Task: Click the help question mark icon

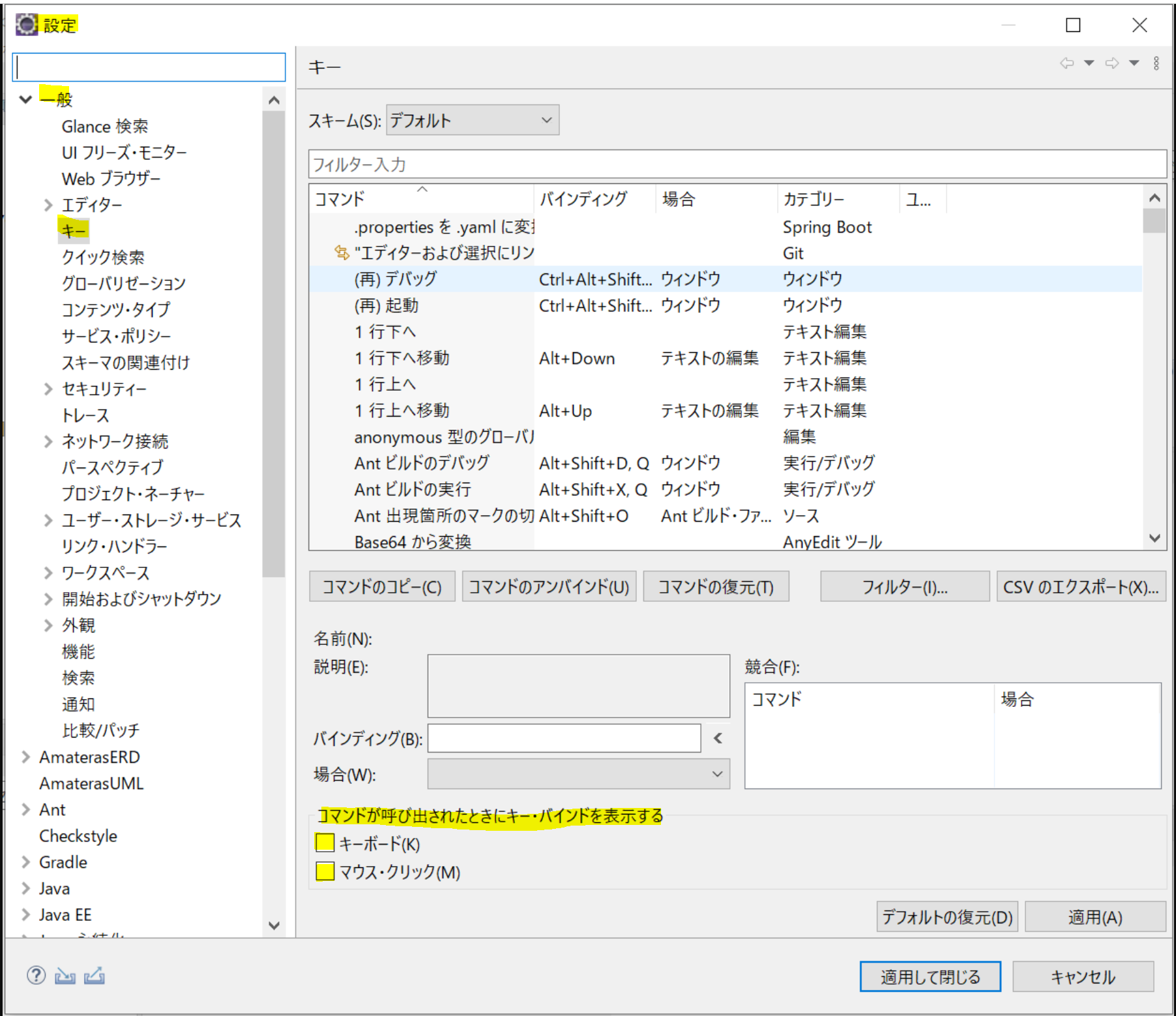Action: click(x=35, y=976)
